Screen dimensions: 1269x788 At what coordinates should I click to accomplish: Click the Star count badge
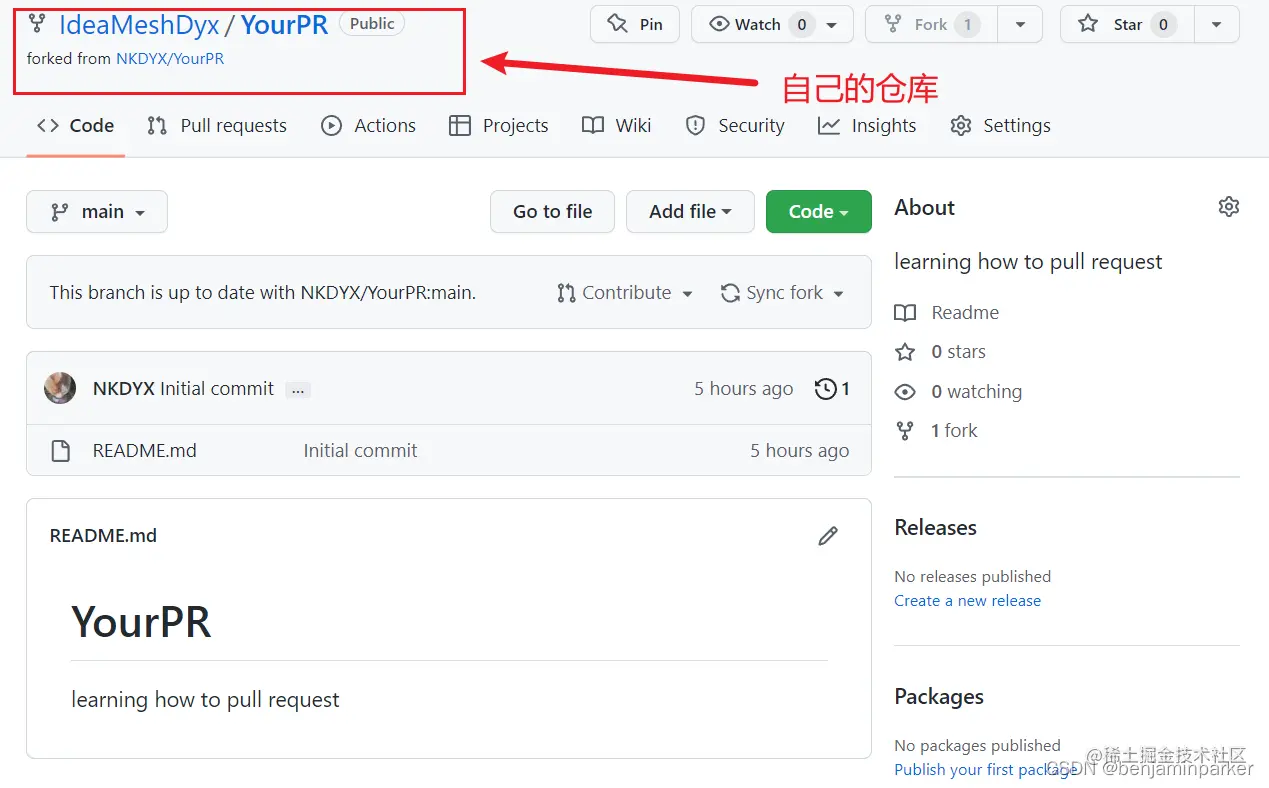1163,25
